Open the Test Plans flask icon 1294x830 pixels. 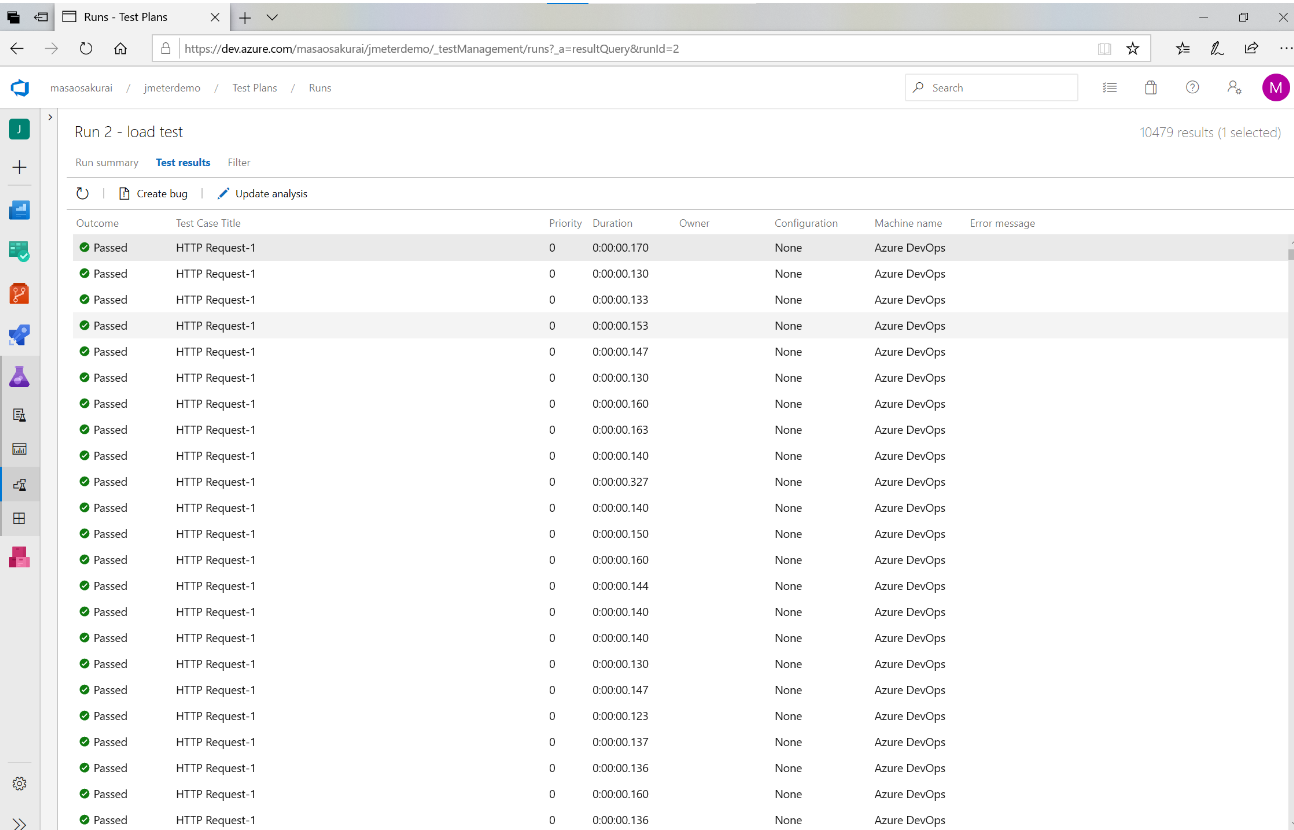19,377
